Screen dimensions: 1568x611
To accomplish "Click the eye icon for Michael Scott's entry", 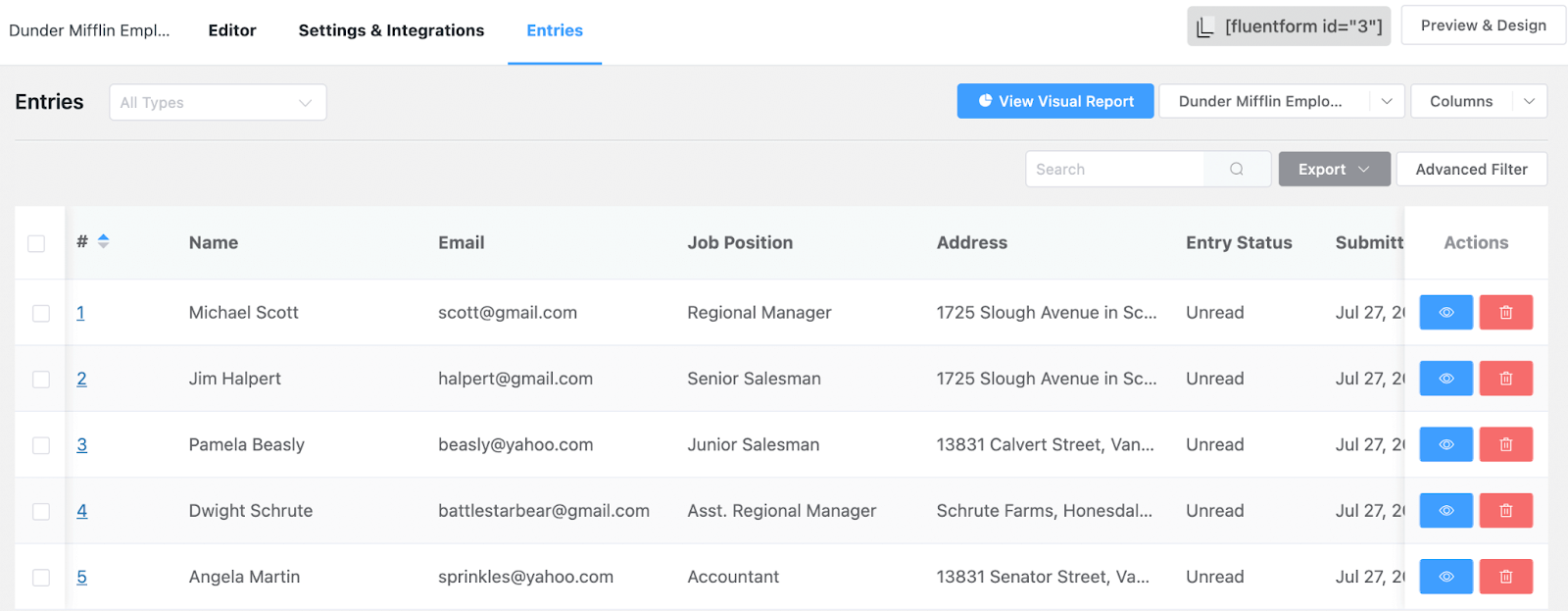I will click(x=1445, y=313).
